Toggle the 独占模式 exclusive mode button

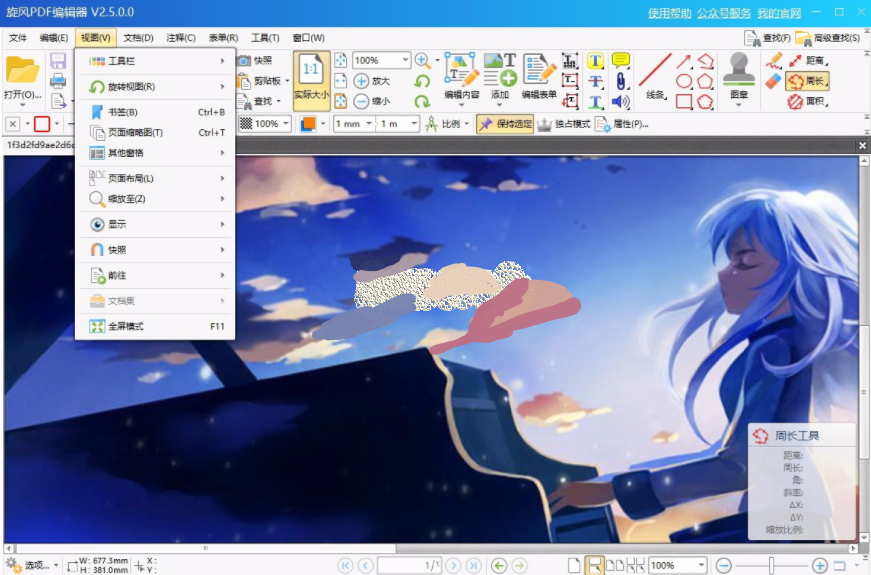tap(564, 124)
